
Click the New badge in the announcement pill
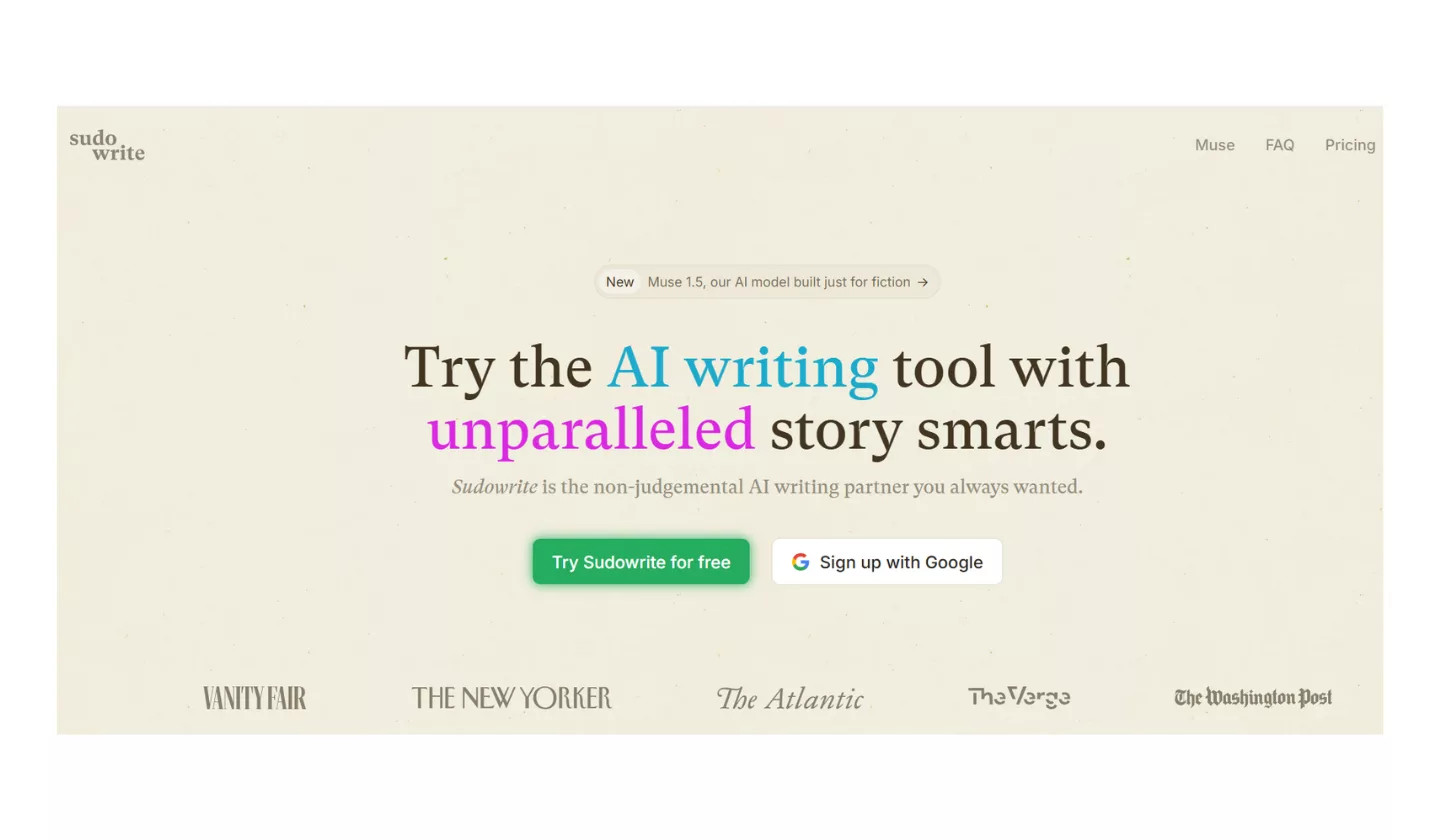tap(619, 282)
